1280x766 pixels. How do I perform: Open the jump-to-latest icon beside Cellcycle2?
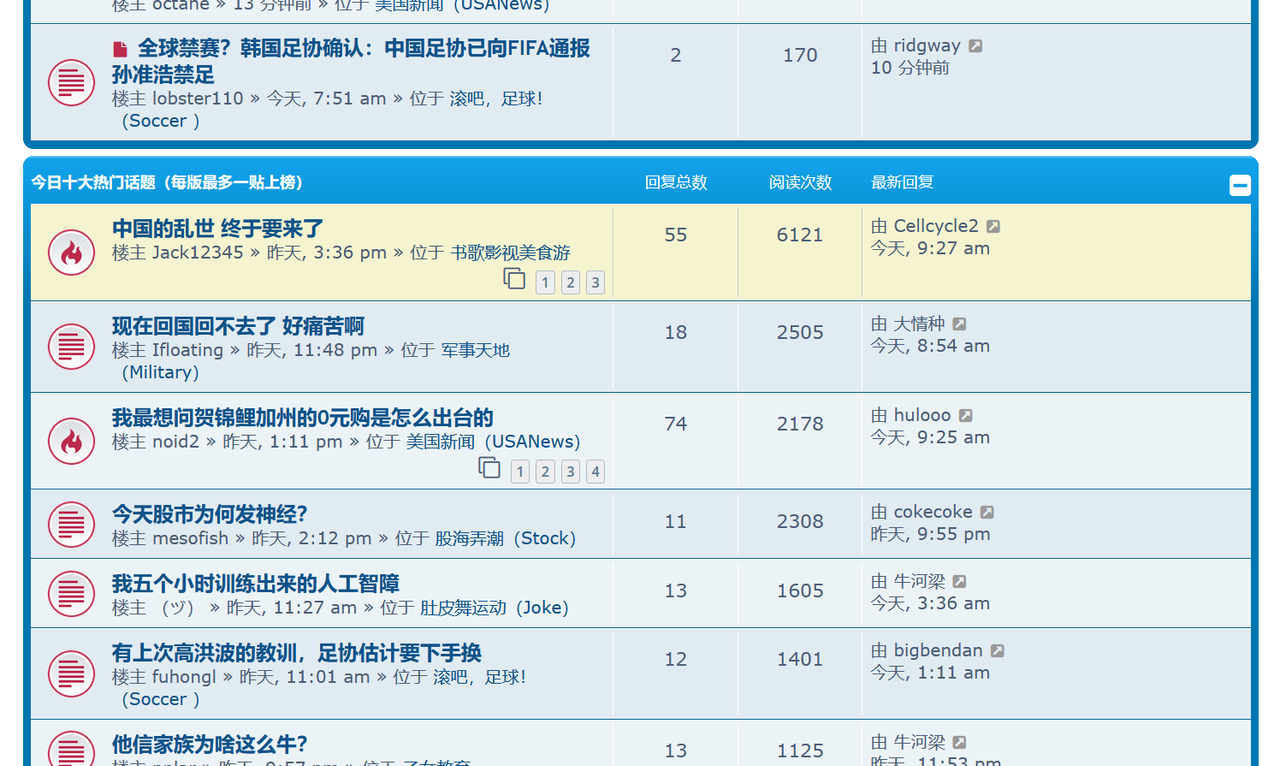[x=993, y=227]
